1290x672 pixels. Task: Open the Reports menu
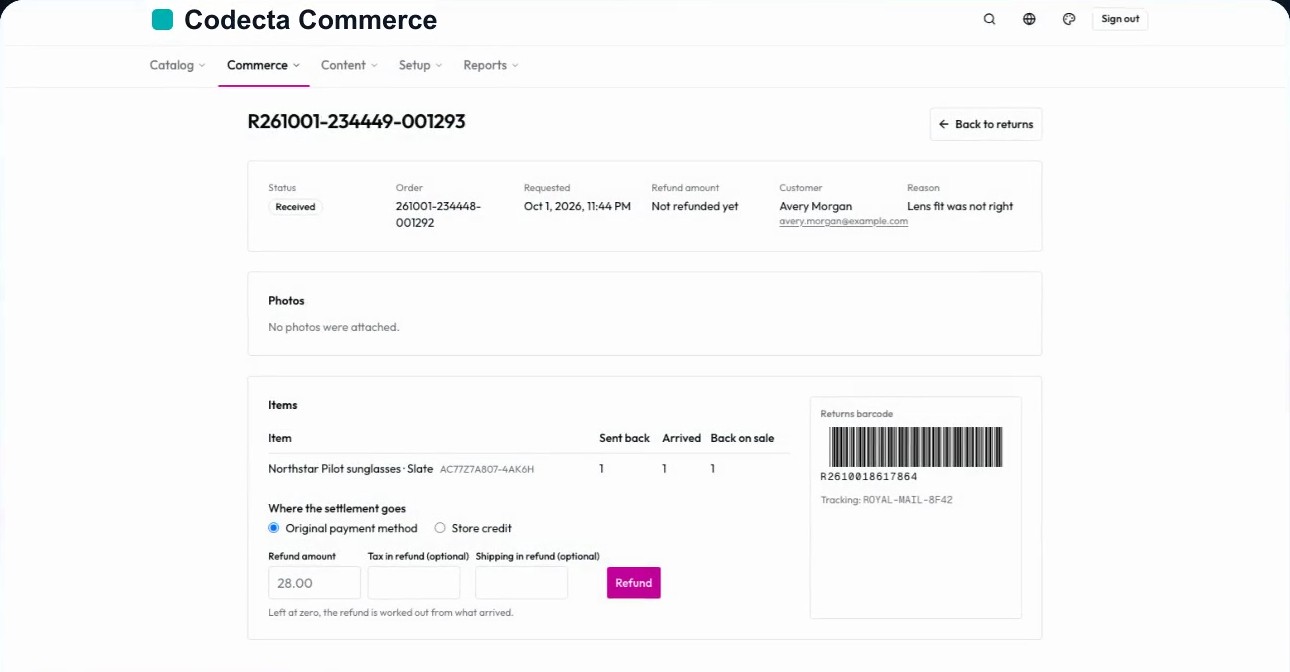490,65
